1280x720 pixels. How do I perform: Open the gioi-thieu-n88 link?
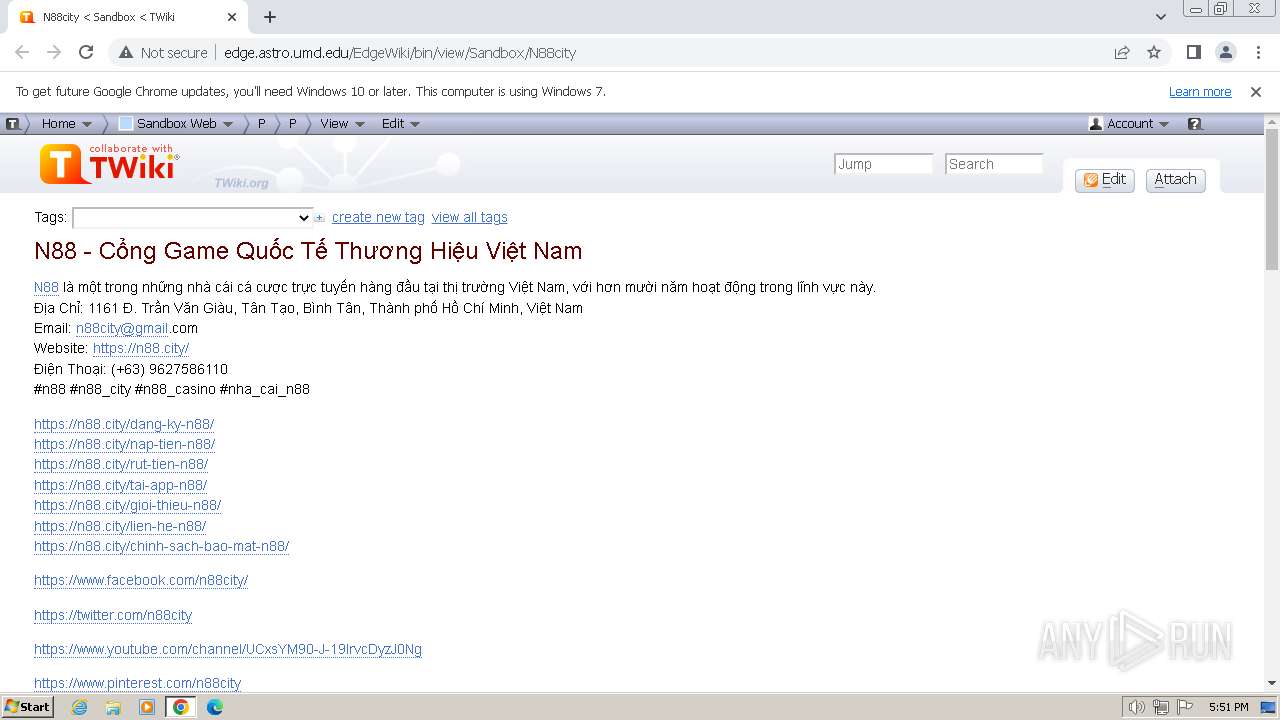pyautogui.click(x=127, y=505)
